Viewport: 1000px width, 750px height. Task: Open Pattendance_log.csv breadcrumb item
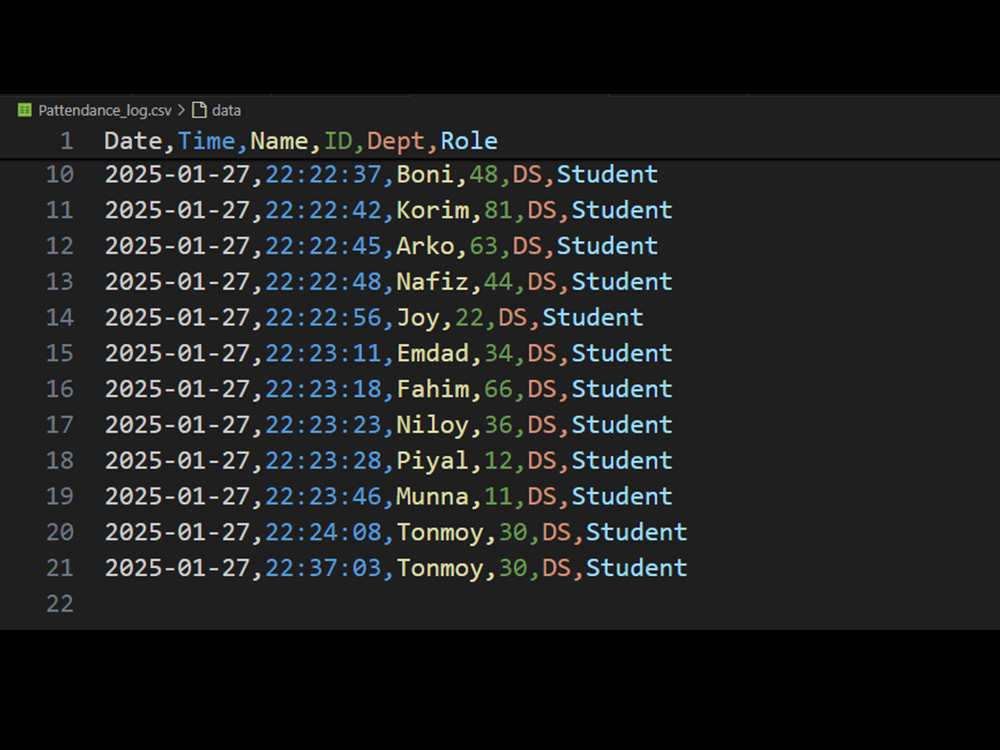[105, 110]
